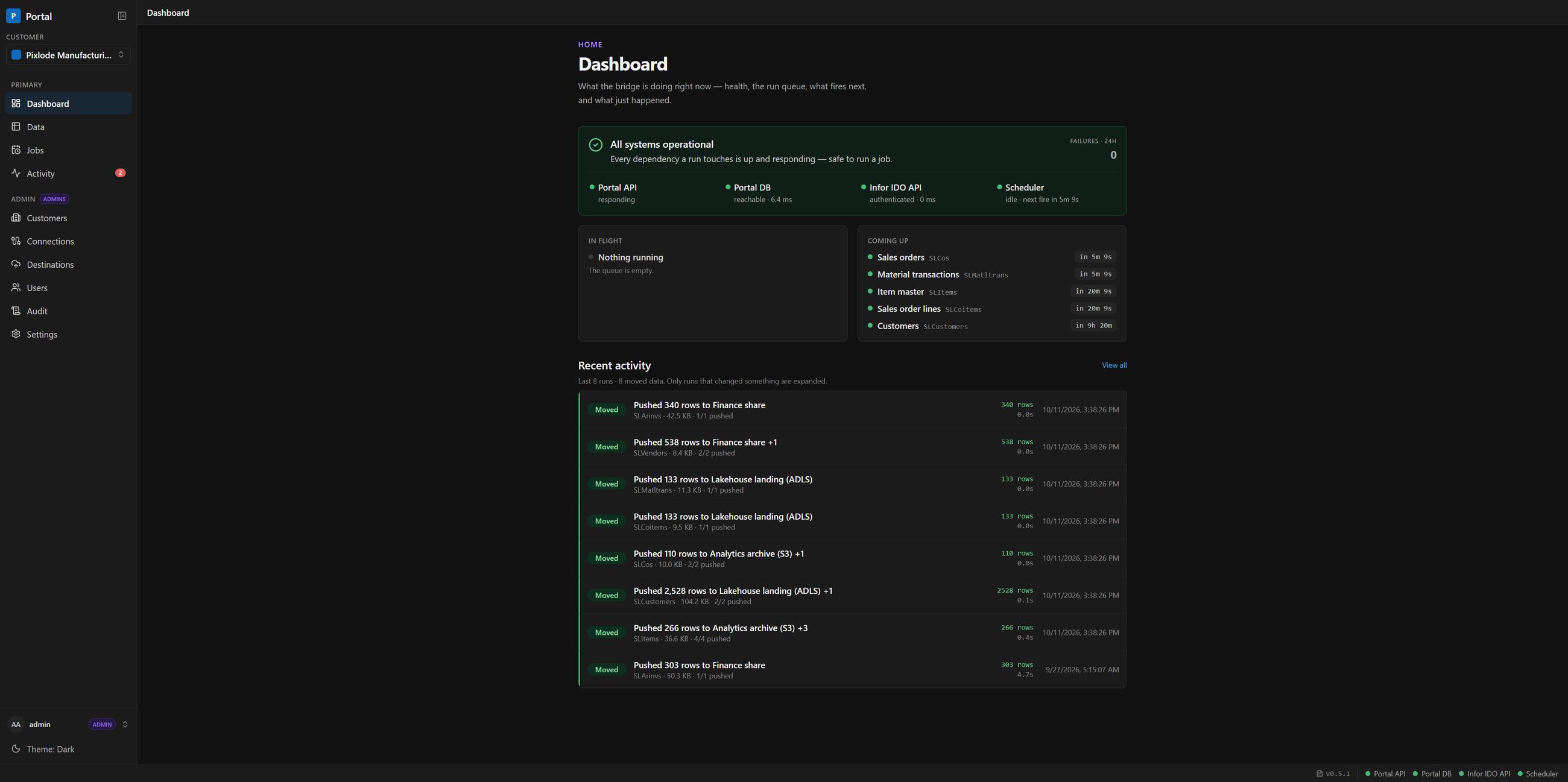Click the Material transactions upcoming job
1568x782 pixels.
pos(992,274)
